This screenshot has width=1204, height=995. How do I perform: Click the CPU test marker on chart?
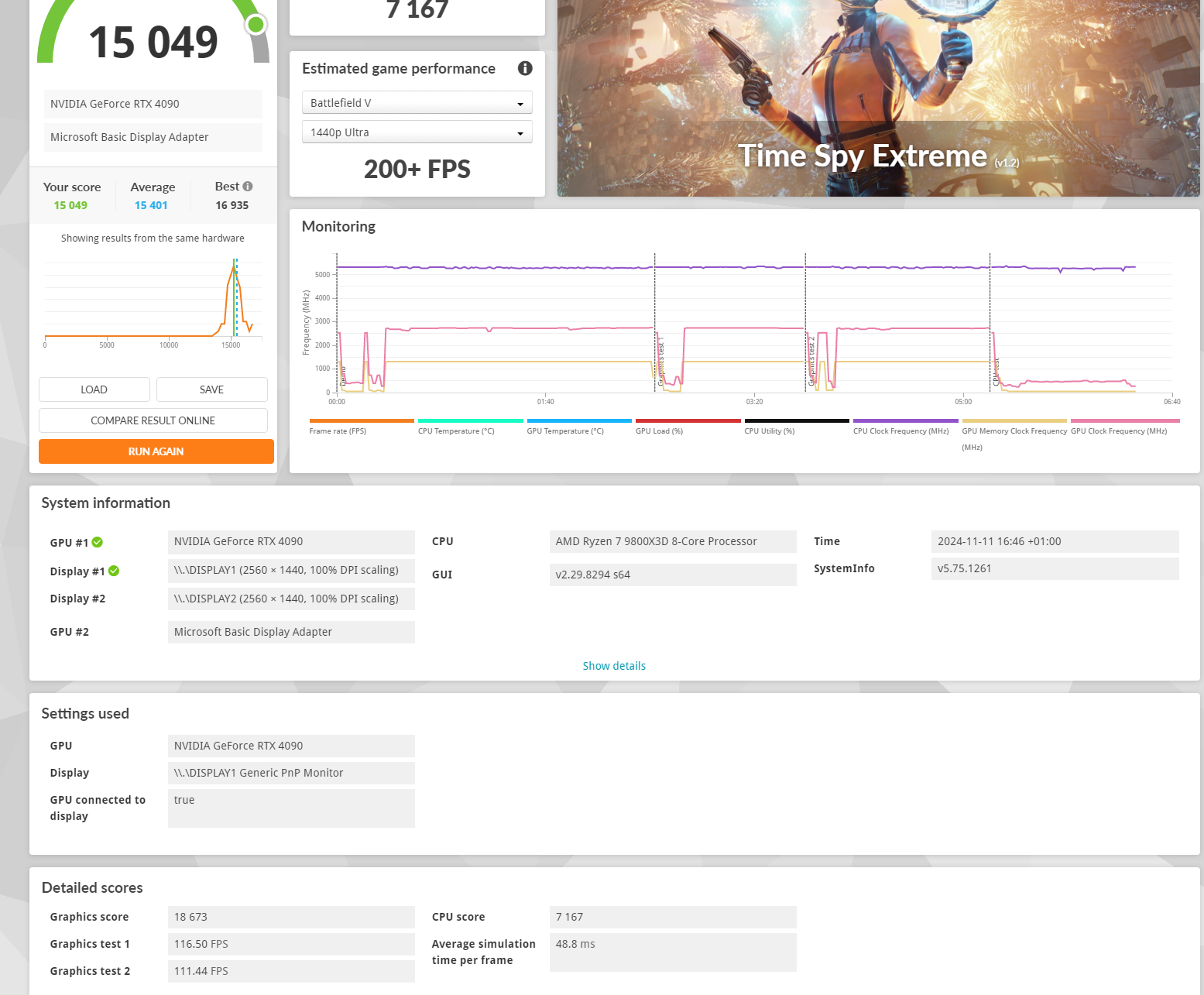pyautogui.click(x=996, y=372)
